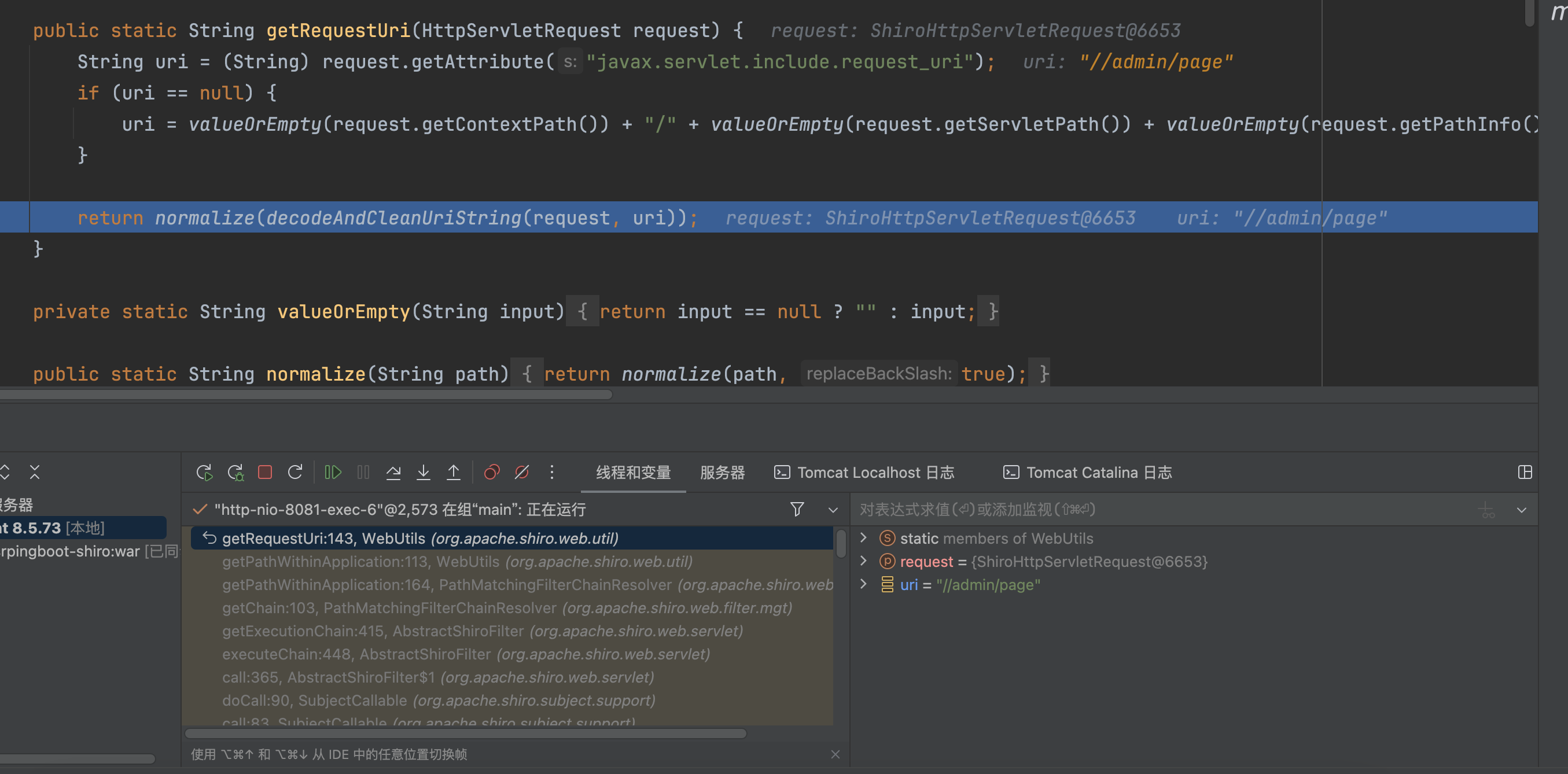
Task: Click the Rerun in debug mode icon
Action: click(x=235, y=472)
